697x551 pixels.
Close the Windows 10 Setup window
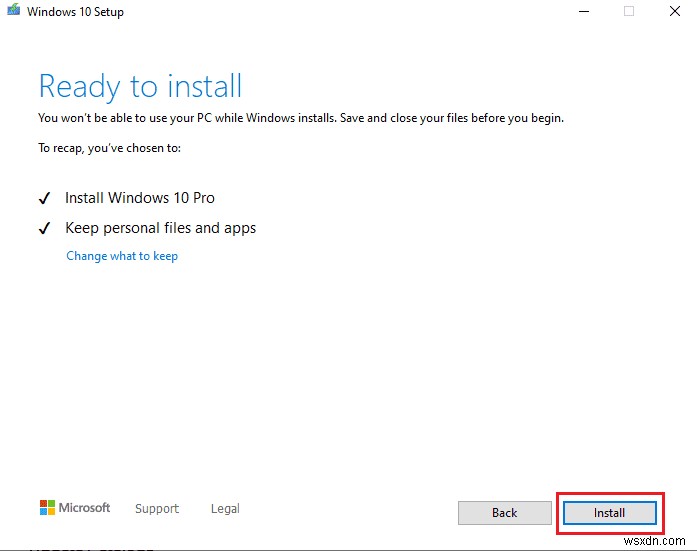pos(675,11)
